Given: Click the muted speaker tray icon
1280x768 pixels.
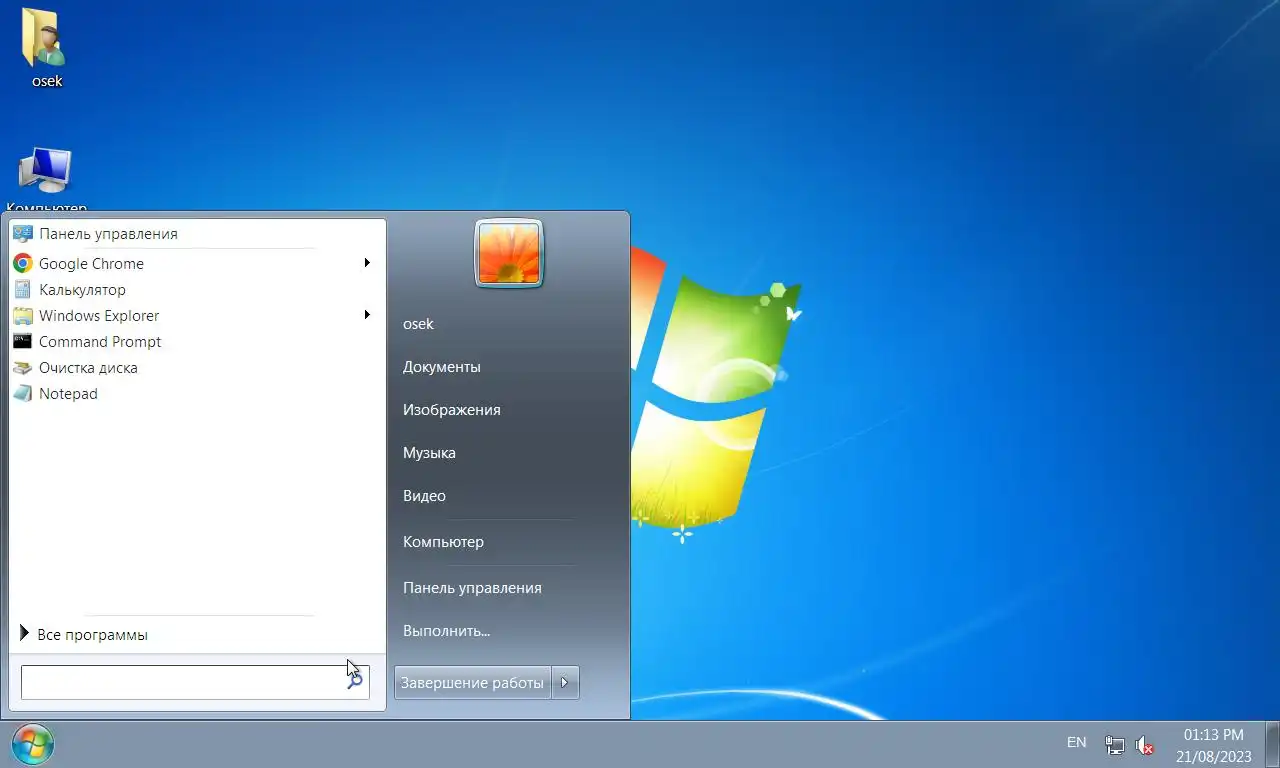Looking at the screenshot, I should [1145, 745].
